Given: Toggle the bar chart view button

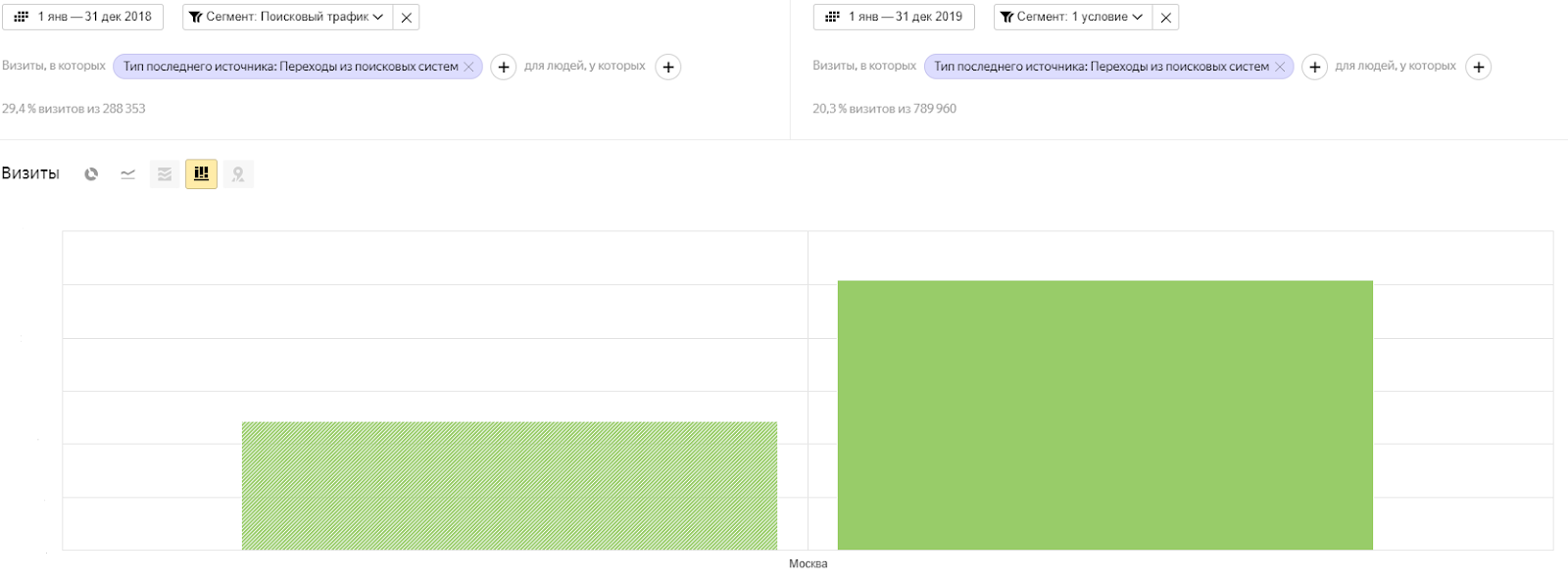Looking at the screenshot, I should (201, 174).
